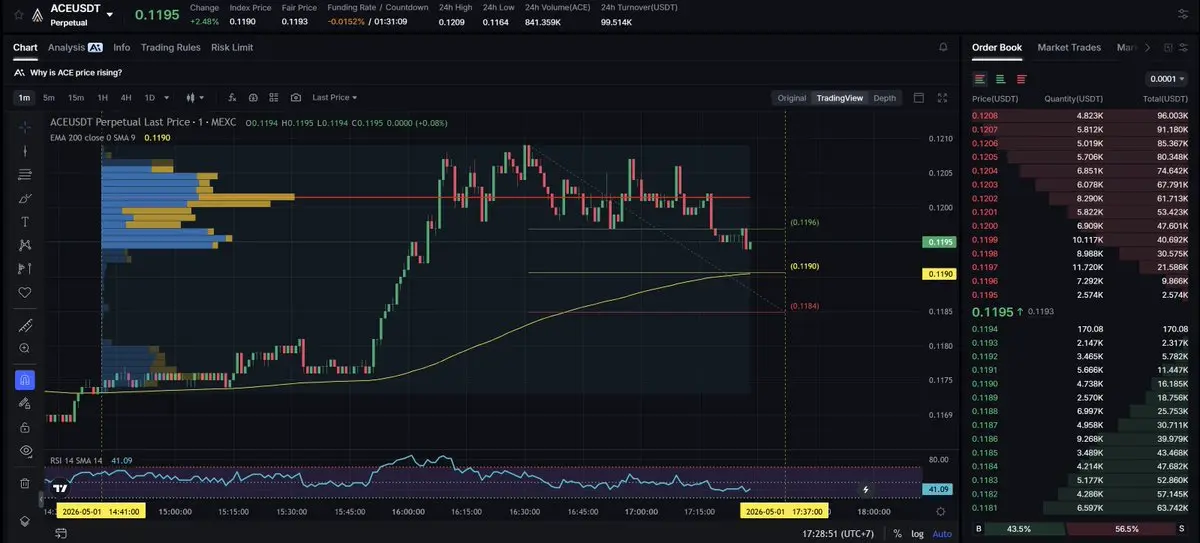The height and width of the screenshot is (543, 1200).
Task: Open the Info tab
Action: click(122, 47)
